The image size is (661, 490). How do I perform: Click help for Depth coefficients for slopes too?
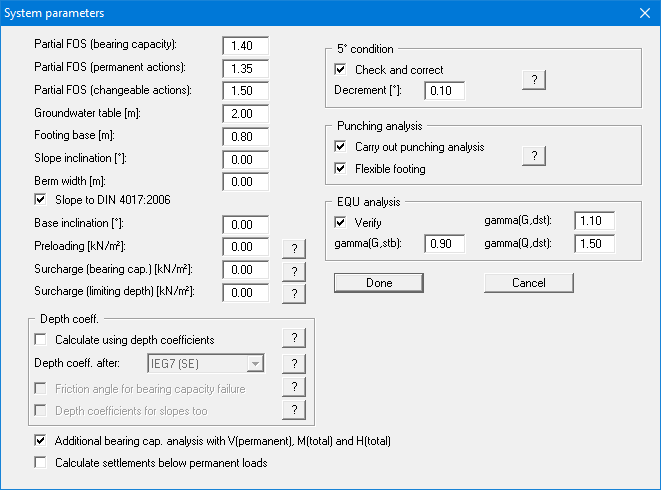(294, 409)
